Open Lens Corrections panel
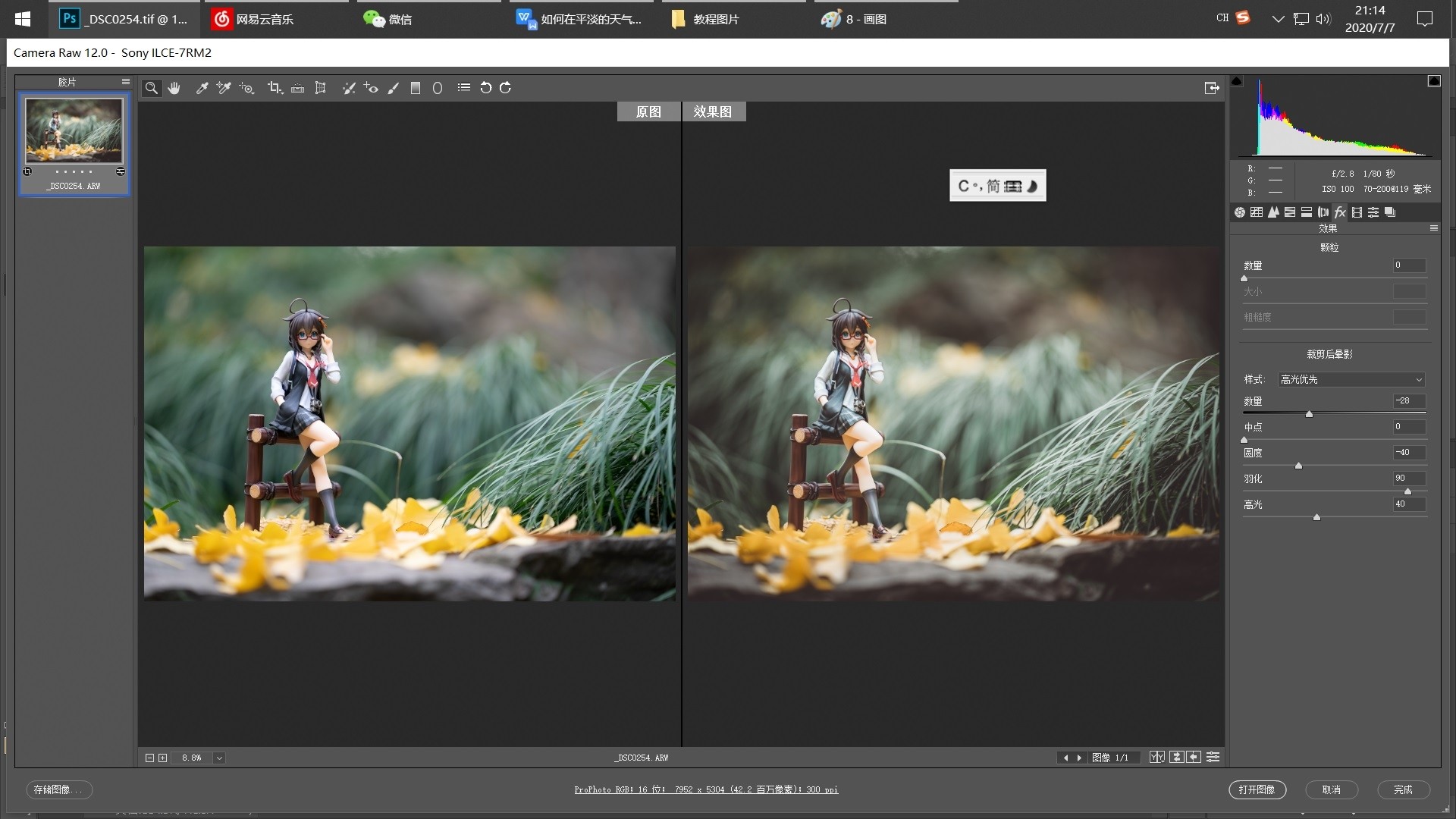Viewport: 1456px width, 819px height. [1323, 212]
